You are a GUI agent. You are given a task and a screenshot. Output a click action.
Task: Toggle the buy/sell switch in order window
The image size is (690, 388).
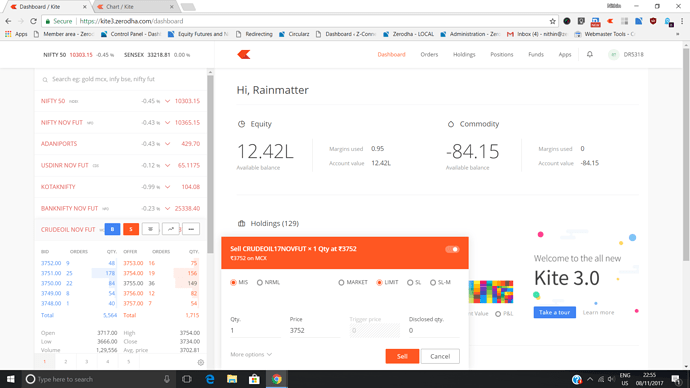[x=452, y=249]
